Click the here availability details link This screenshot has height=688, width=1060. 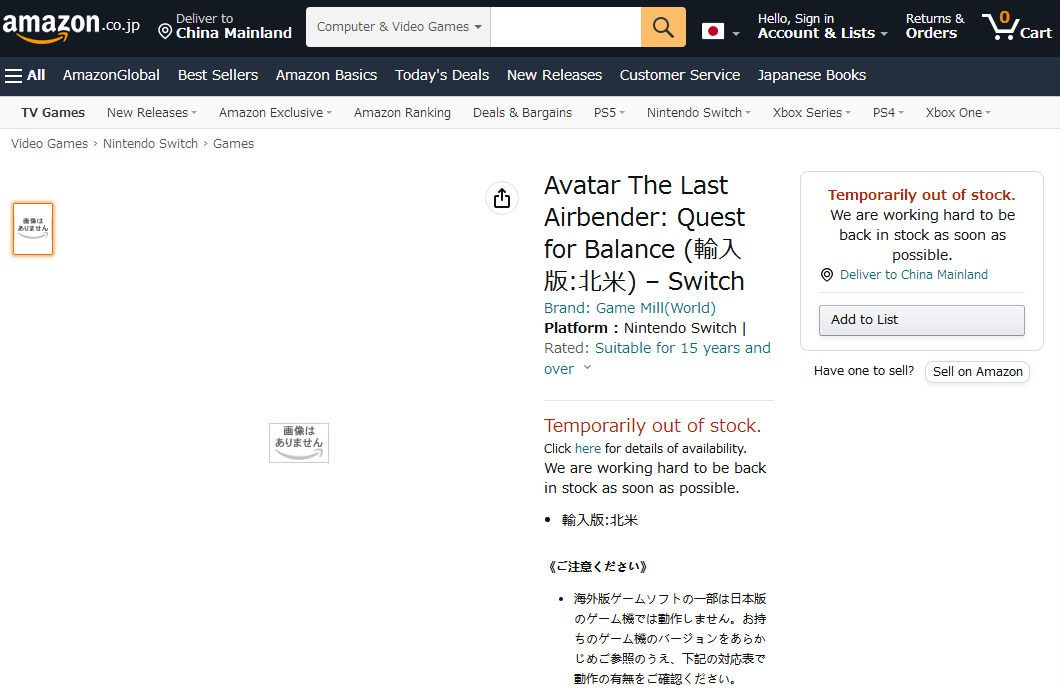(587, 449)
